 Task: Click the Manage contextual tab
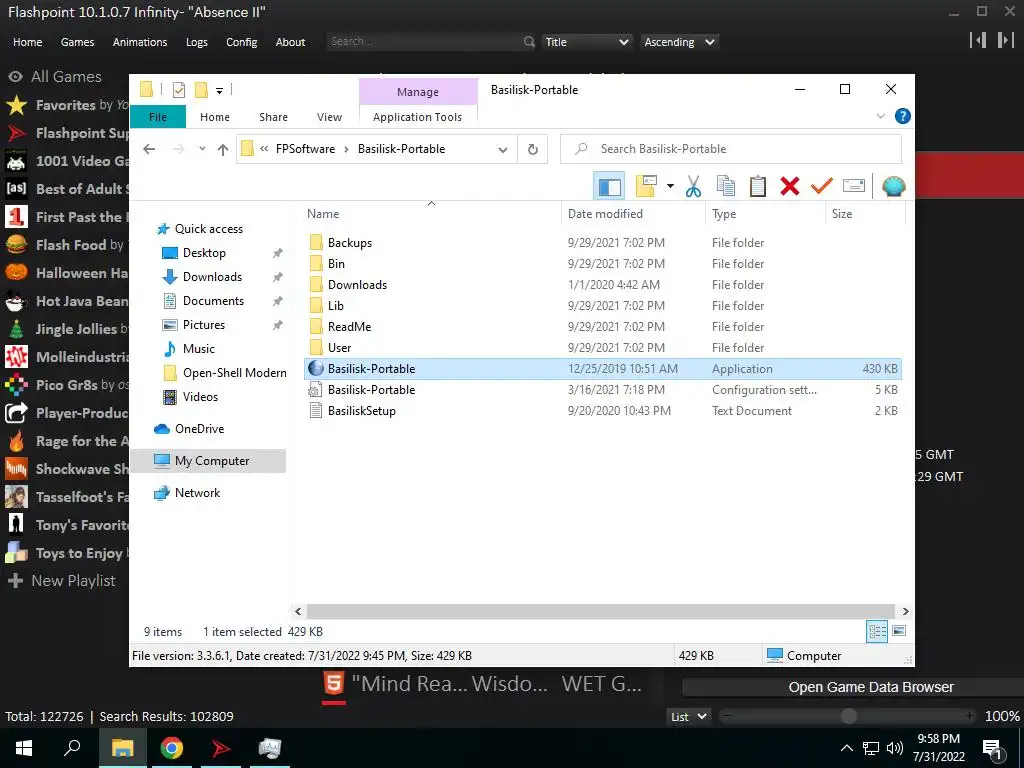tap(418, 92)
